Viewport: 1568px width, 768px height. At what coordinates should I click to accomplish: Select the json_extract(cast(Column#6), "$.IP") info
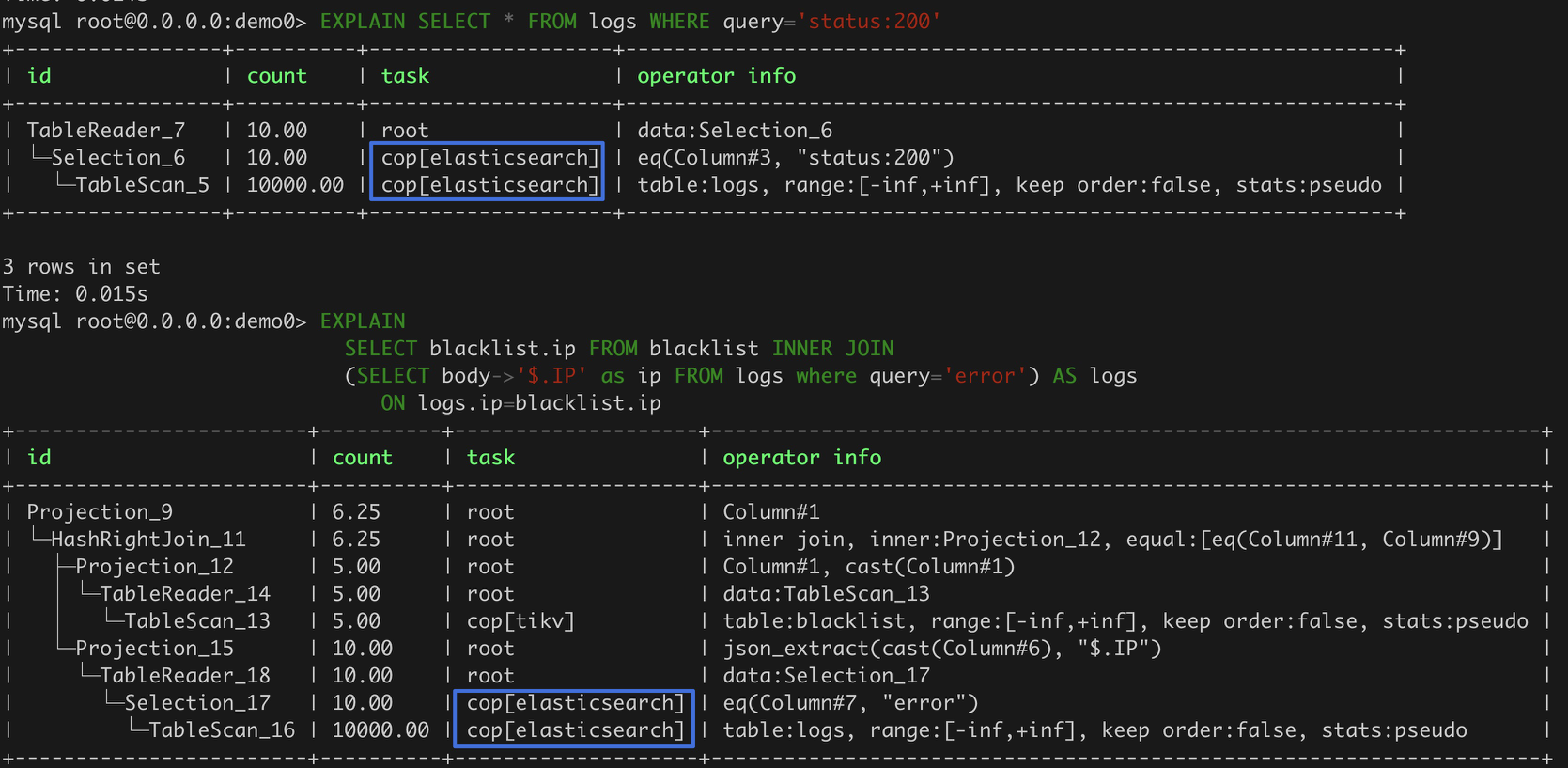pyautogui.click(x=942, y=649)
